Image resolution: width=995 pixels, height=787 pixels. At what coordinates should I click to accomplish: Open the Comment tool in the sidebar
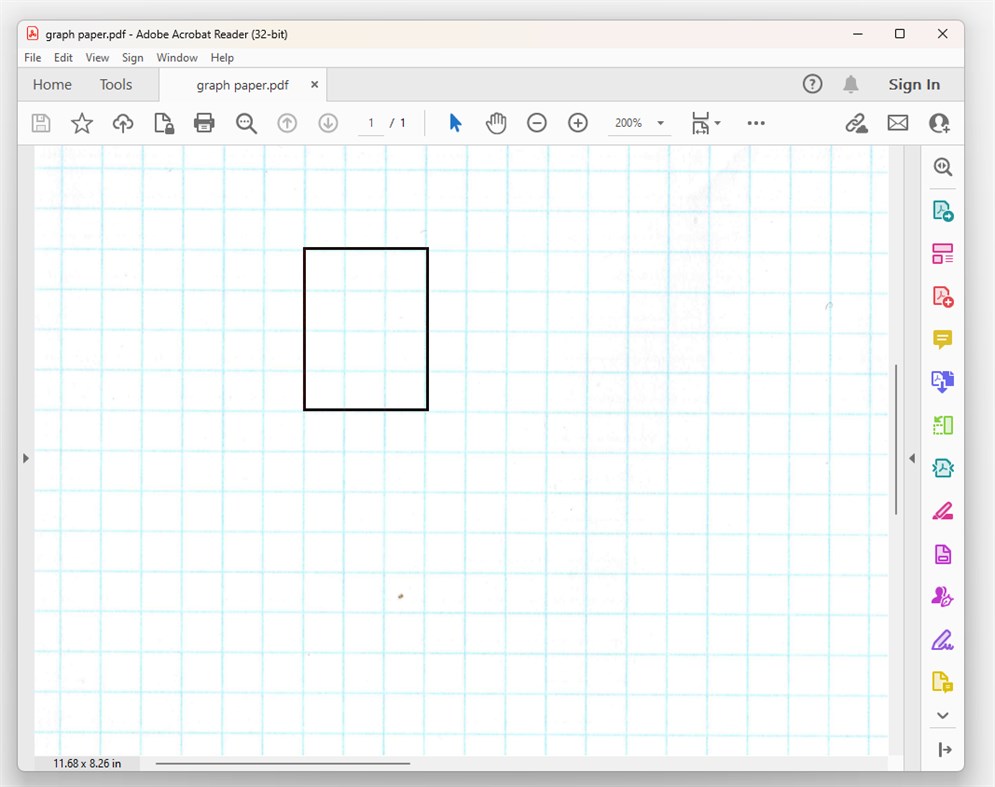coord(941,339)
